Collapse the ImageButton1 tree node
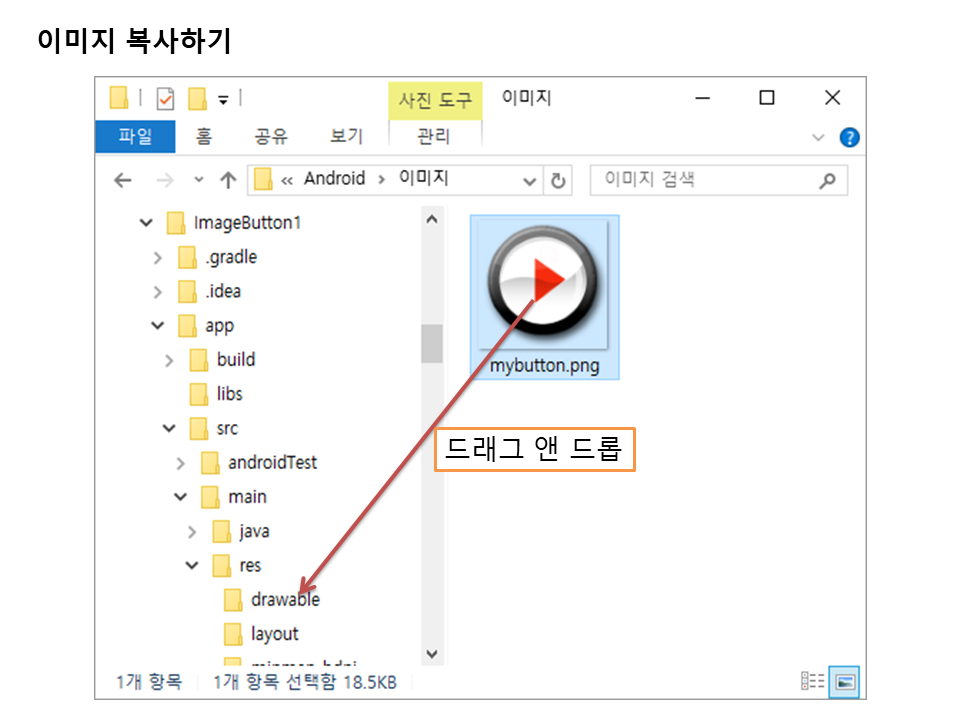960x720 pixels. coord(147,223)
